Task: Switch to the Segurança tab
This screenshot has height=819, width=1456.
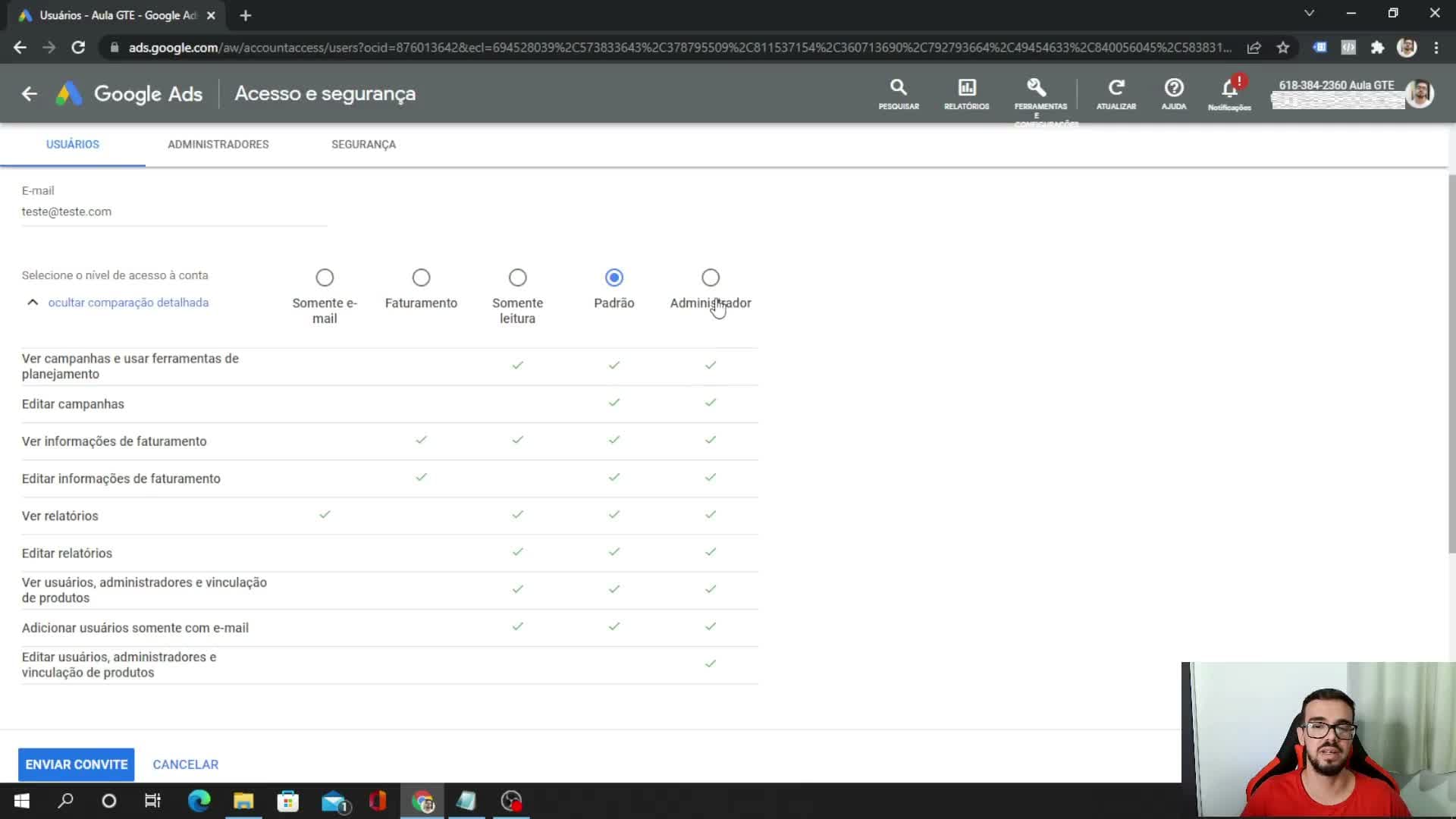Action: point(363,144)
